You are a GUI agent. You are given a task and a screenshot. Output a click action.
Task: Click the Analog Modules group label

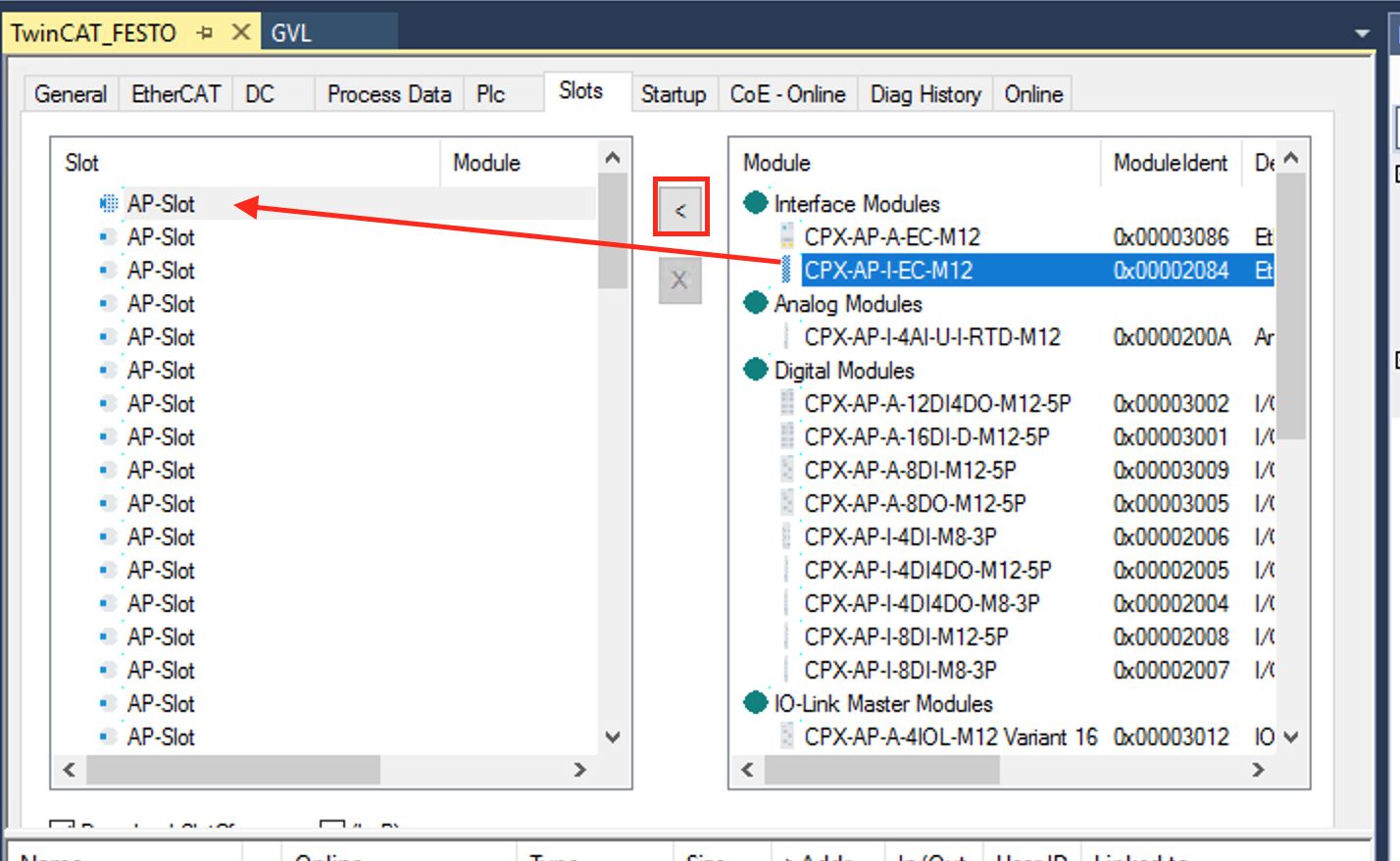coord(848,304)
